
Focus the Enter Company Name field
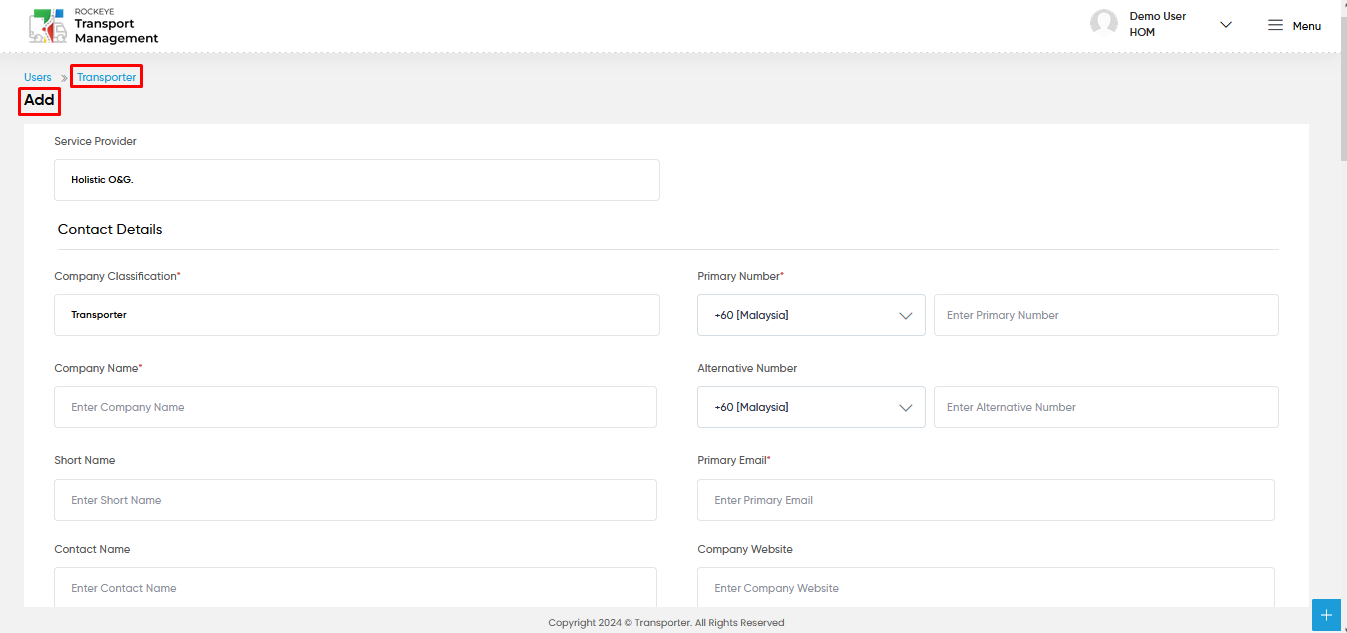355,407
